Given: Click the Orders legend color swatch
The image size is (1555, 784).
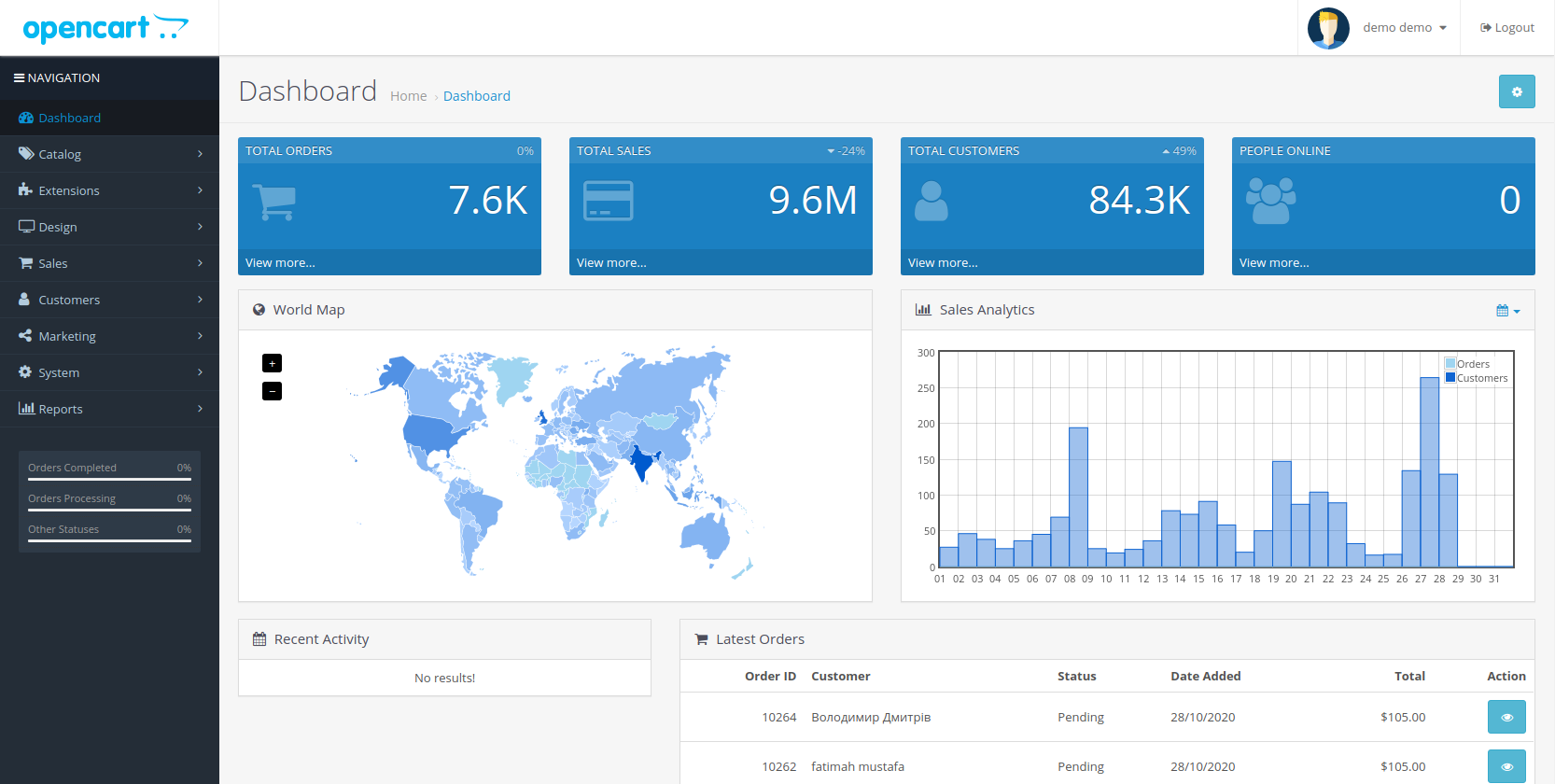Looking at the screenshot, I should pyautogui.click(x=1450, y=364).
